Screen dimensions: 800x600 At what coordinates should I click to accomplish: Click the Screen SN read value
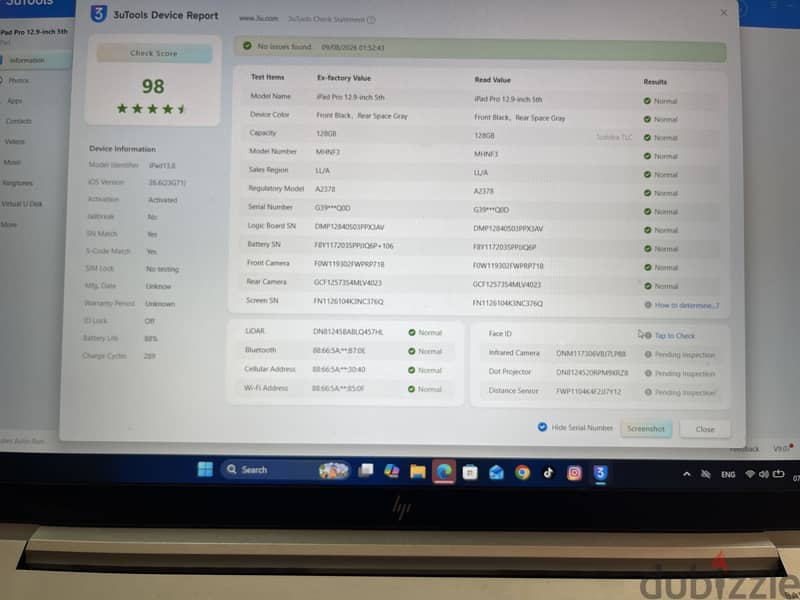coord(508,303)
